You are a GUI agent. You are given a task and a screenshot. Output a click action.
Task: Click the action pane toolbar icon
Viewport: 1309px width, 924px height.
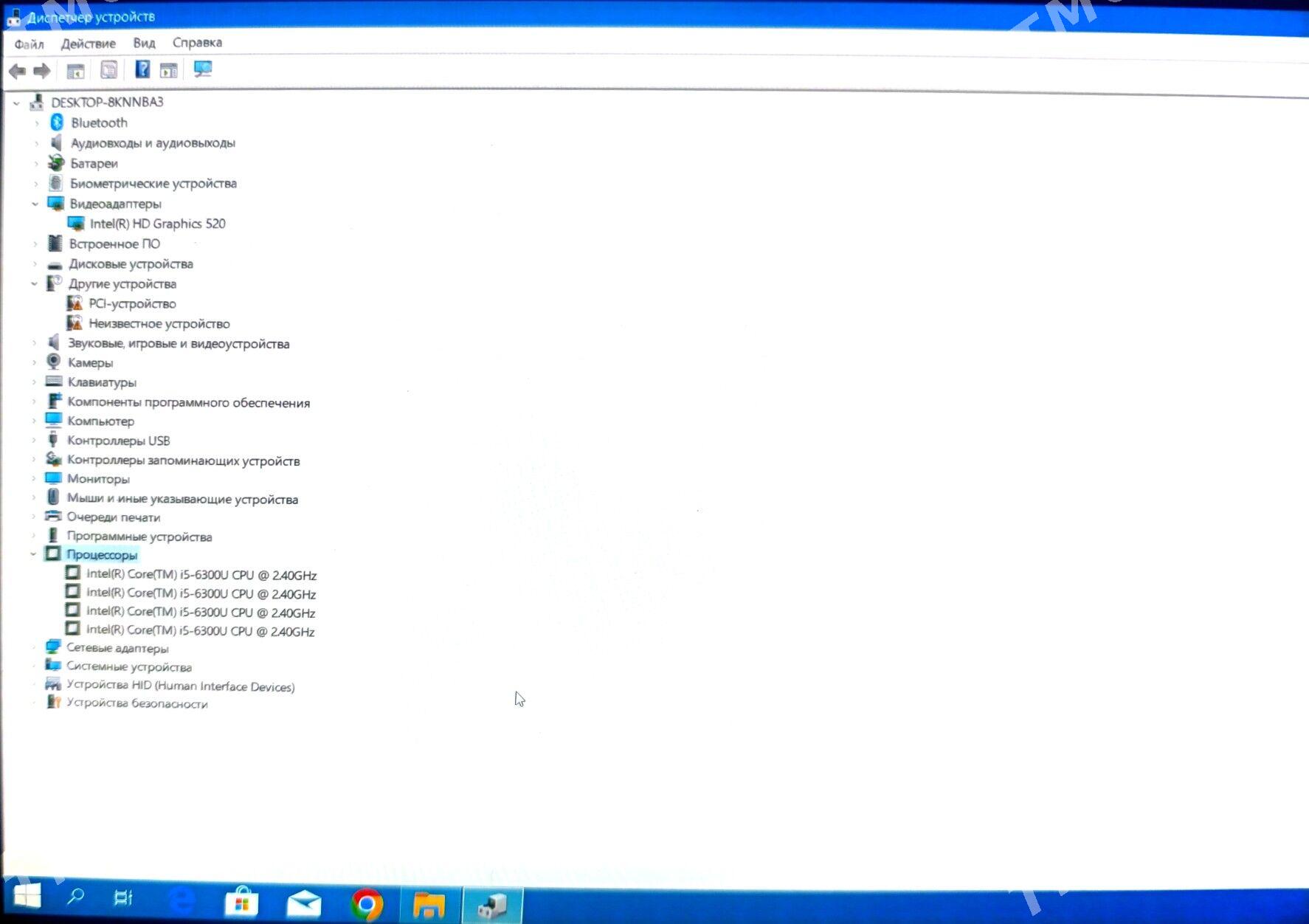(x=169, y=70)
